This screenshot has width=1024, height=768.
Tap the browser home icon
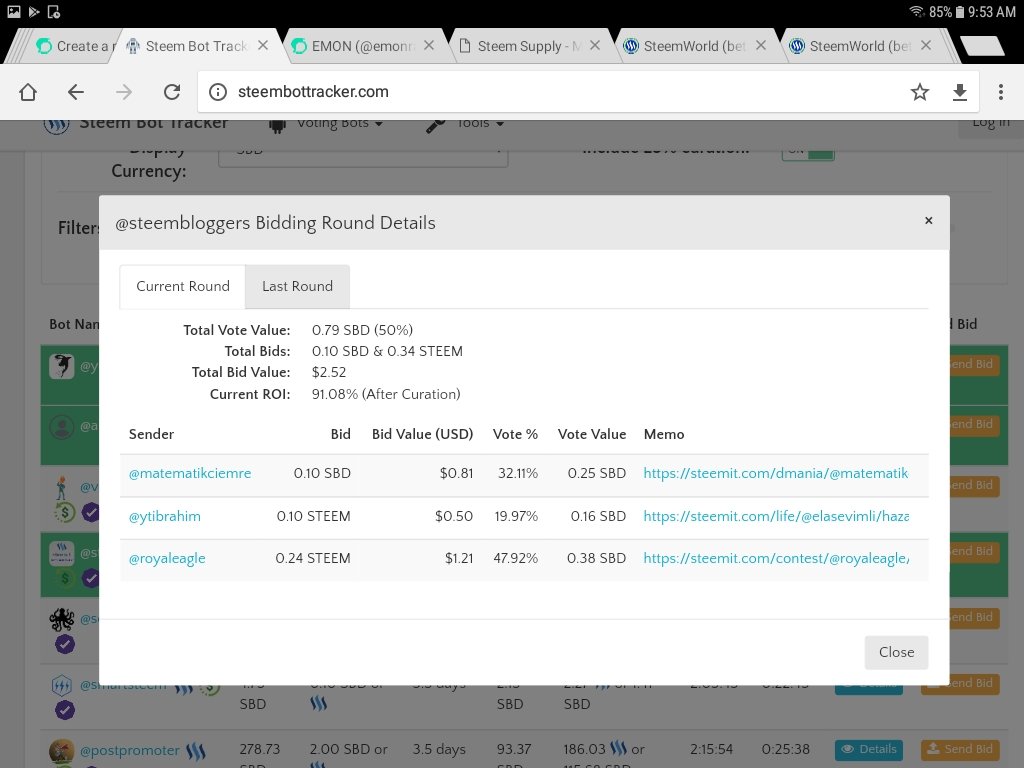coord(28,92)
